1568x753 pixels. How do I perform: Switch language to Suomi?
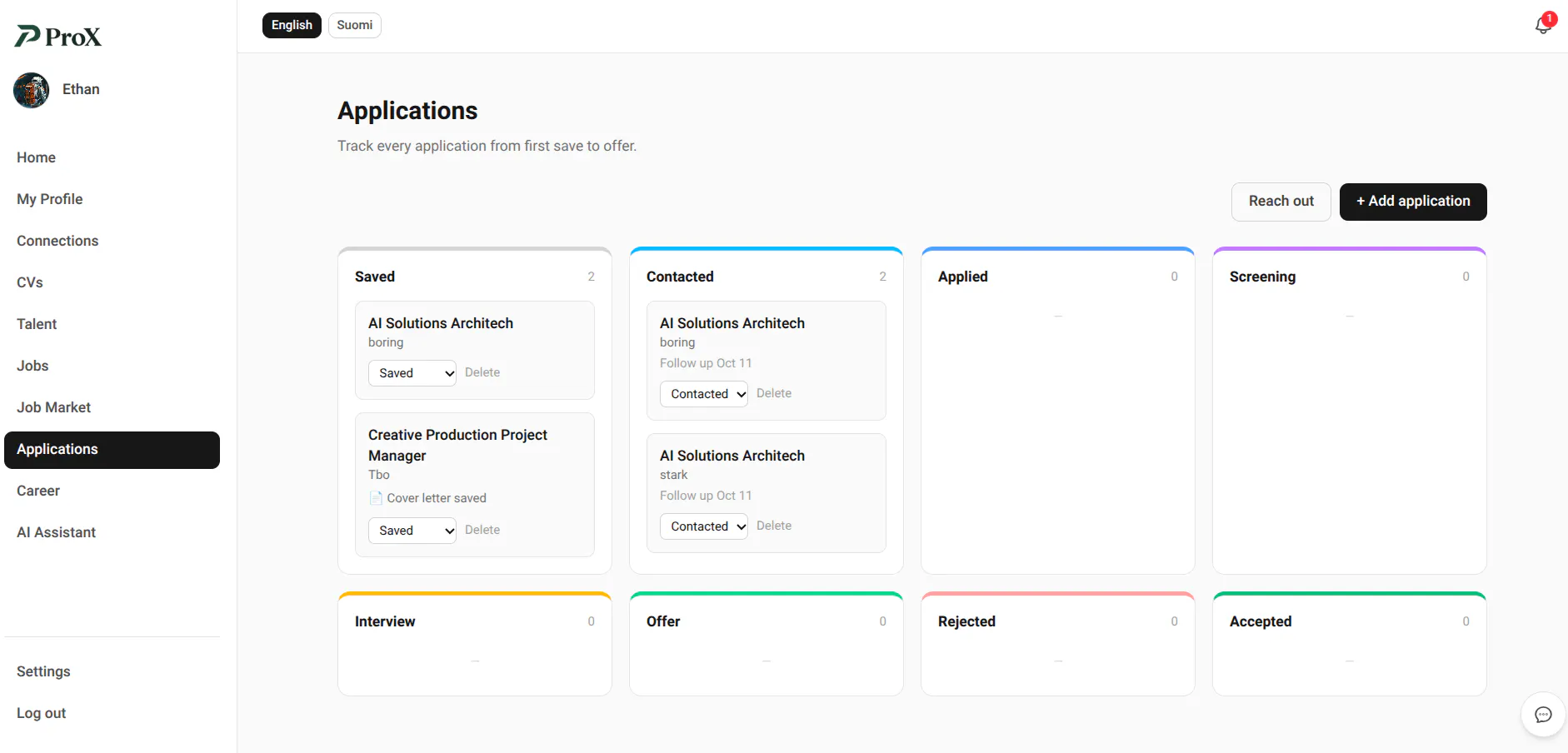point(355,25)
